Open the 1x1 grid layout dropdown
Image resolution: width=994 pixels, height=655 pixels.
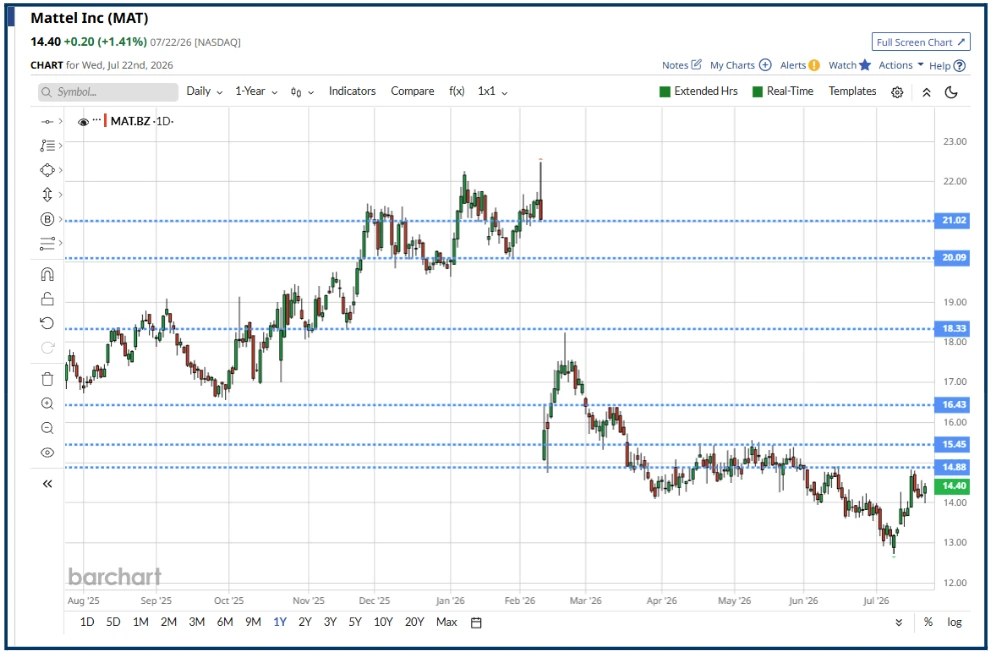493,91
